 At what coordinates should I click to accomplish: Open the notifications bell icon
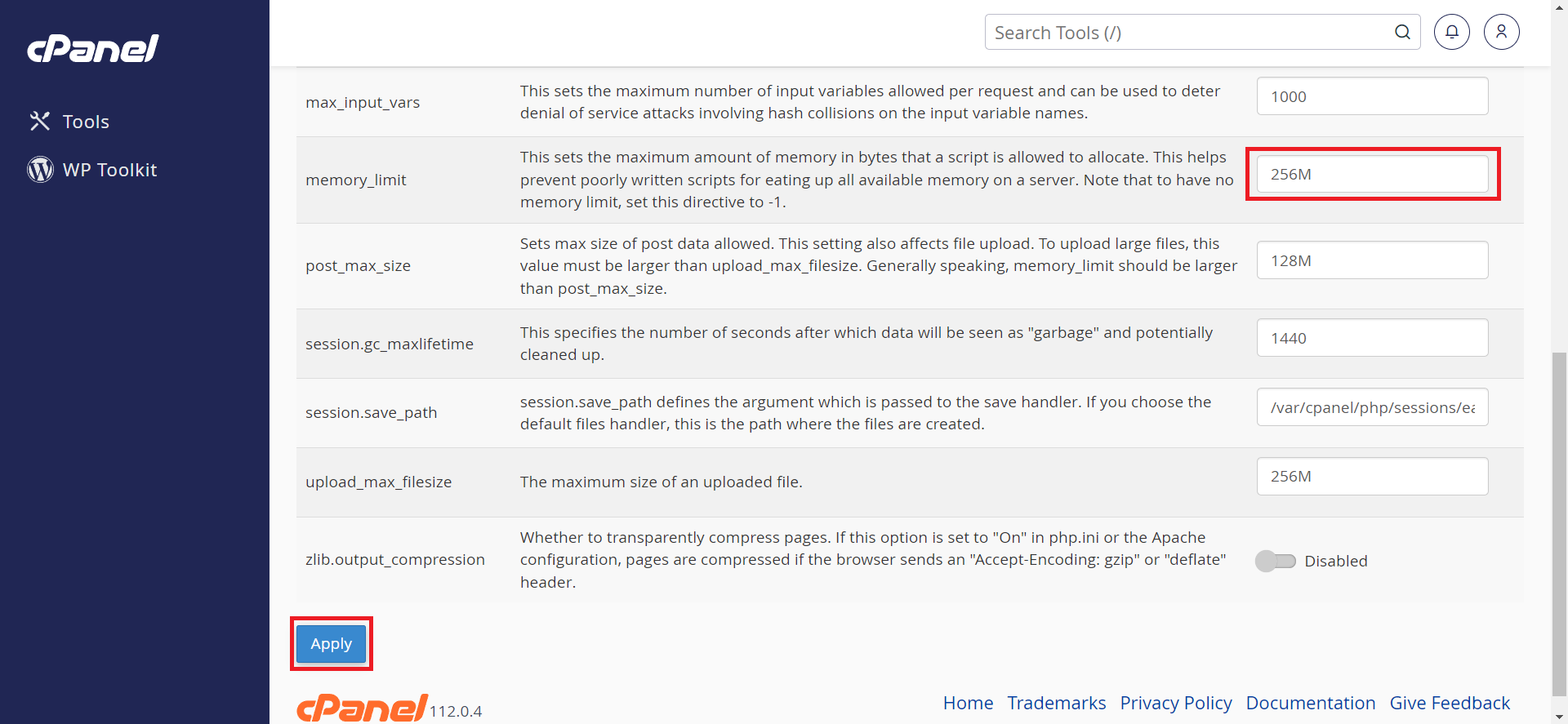1452,32
